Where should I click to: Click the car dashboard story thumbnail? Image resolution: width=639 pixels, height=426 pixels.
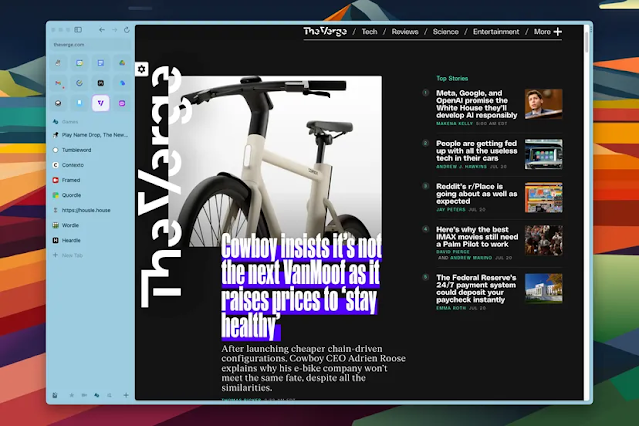544,154
